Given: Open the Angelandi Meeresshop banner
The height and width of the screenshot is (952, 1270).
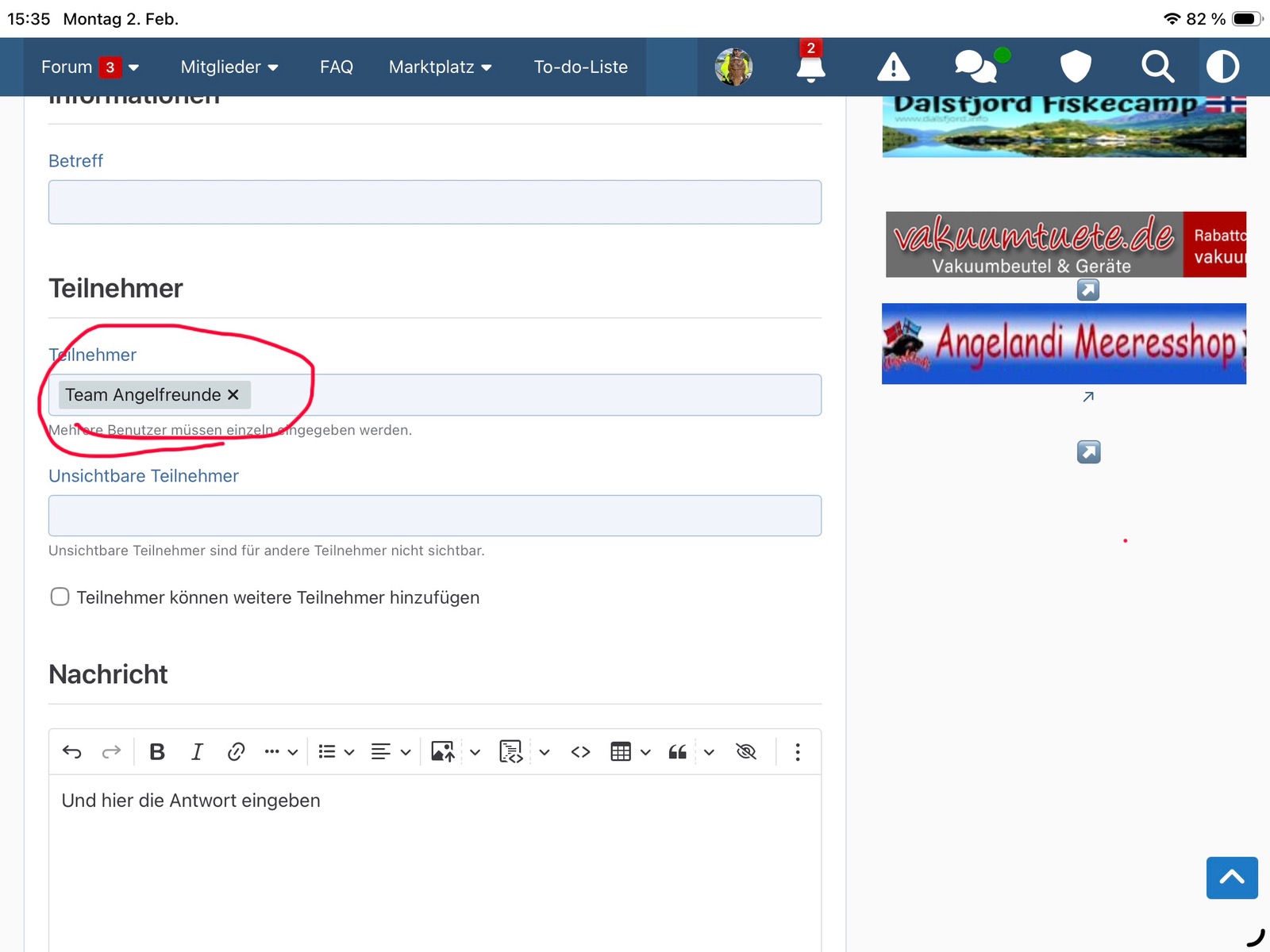Looking at the screenshot, I should click(x=1064, y=344).
